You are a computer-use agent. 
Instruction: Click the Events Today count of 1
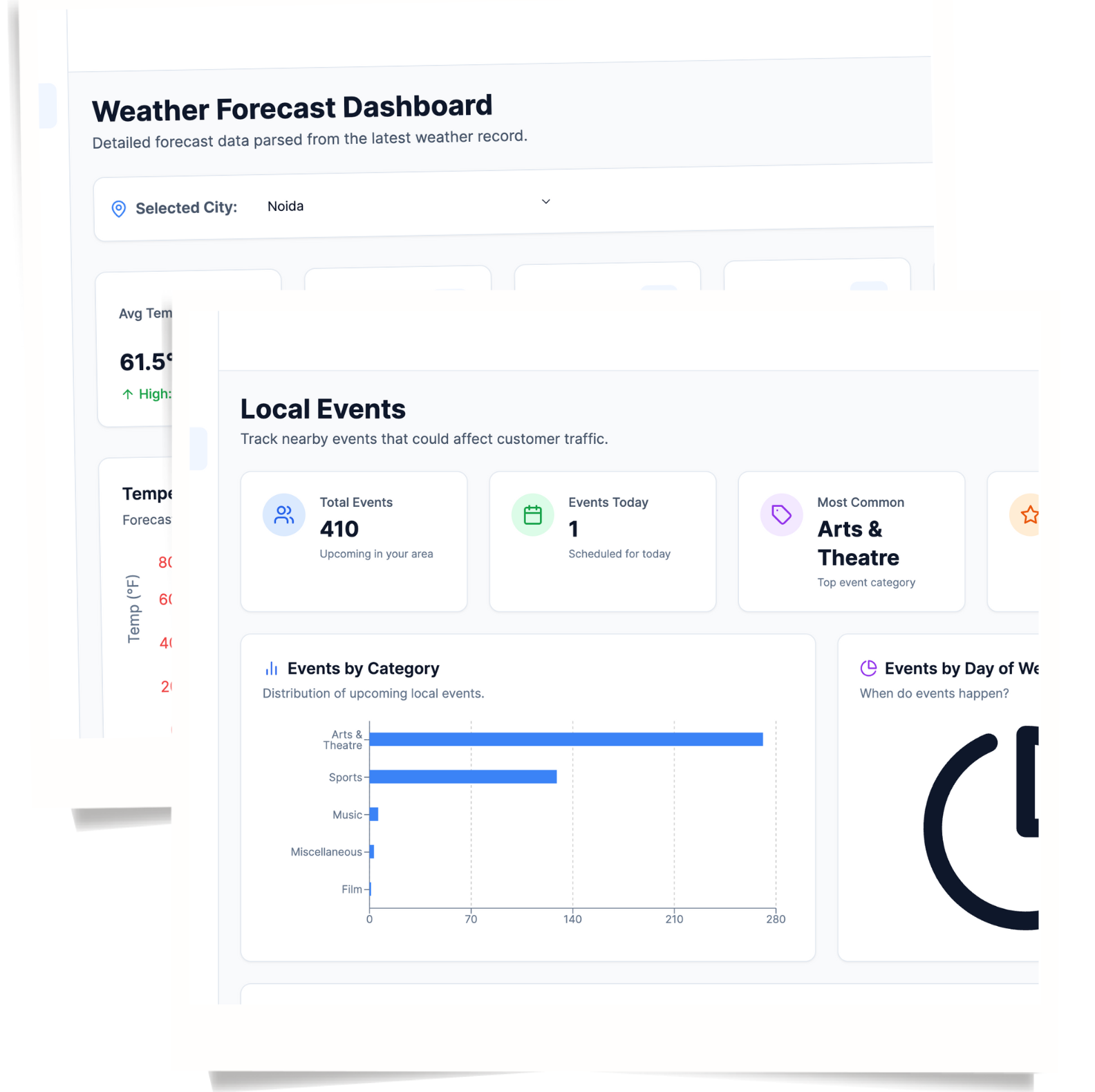coord(573,529)
